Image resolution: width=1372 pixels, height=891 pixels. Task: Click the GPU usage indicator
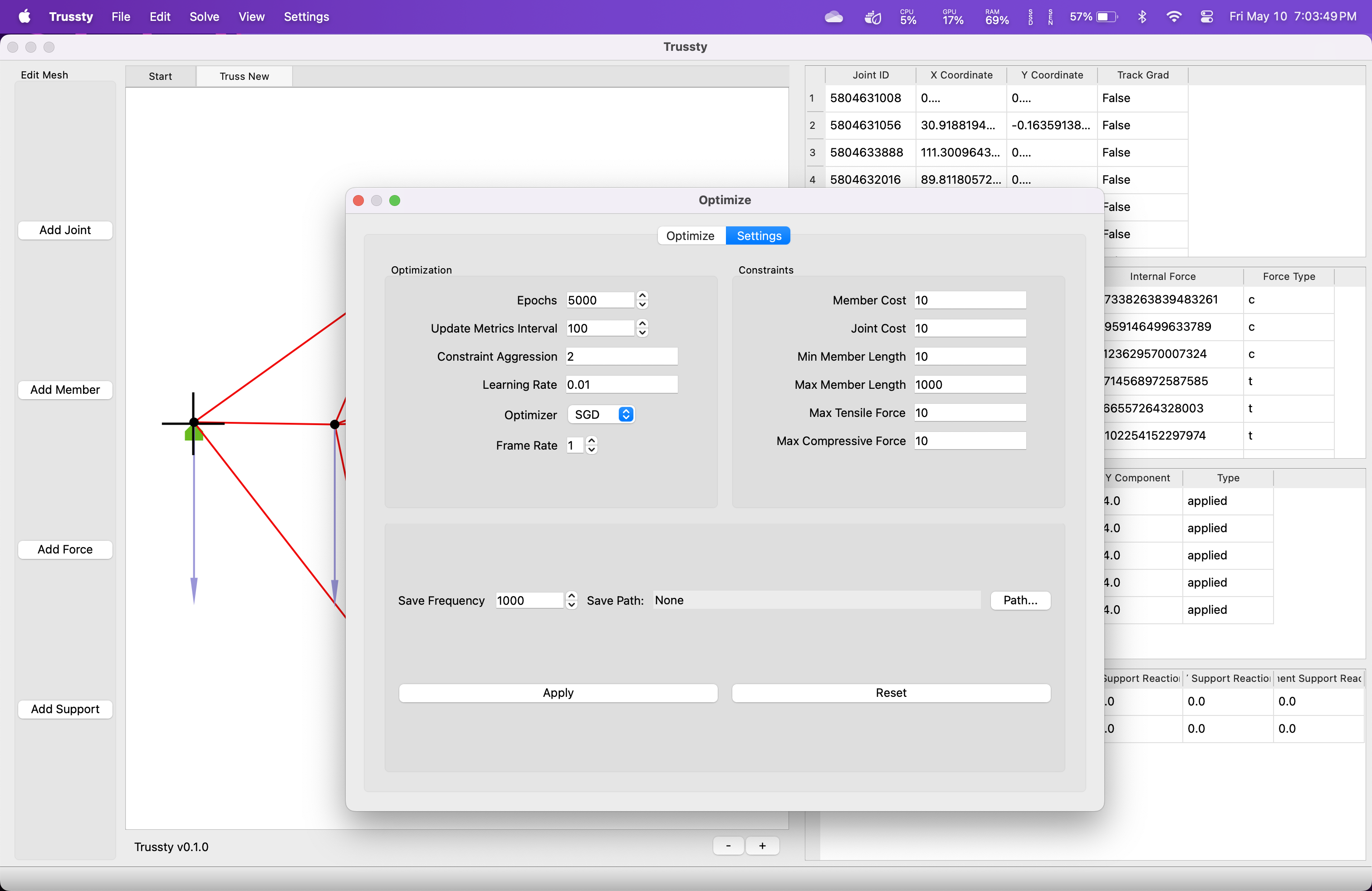[952, 17]
